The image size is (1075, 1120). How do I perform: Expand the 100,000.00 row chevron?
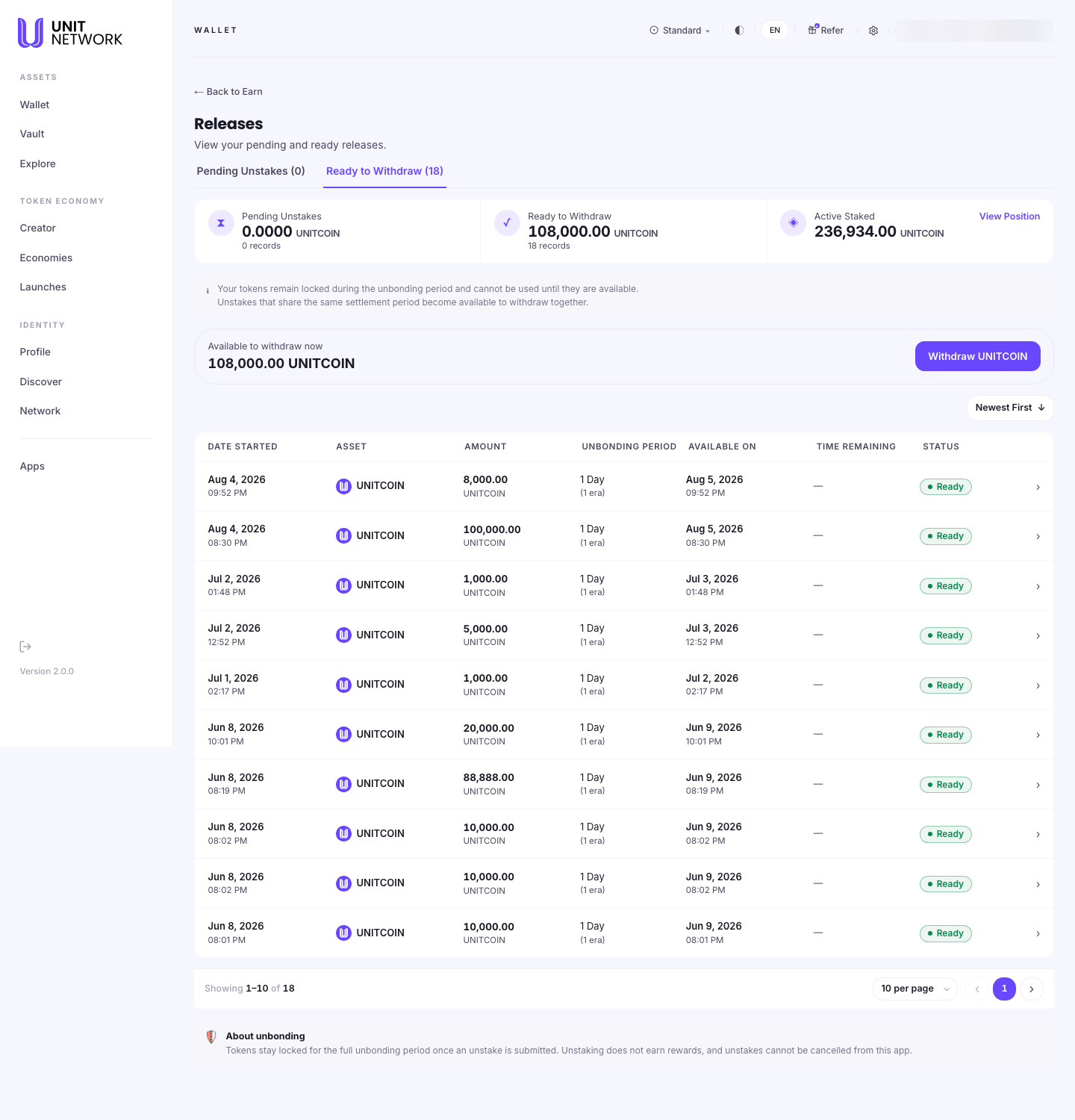click(x=1038, y=536)
